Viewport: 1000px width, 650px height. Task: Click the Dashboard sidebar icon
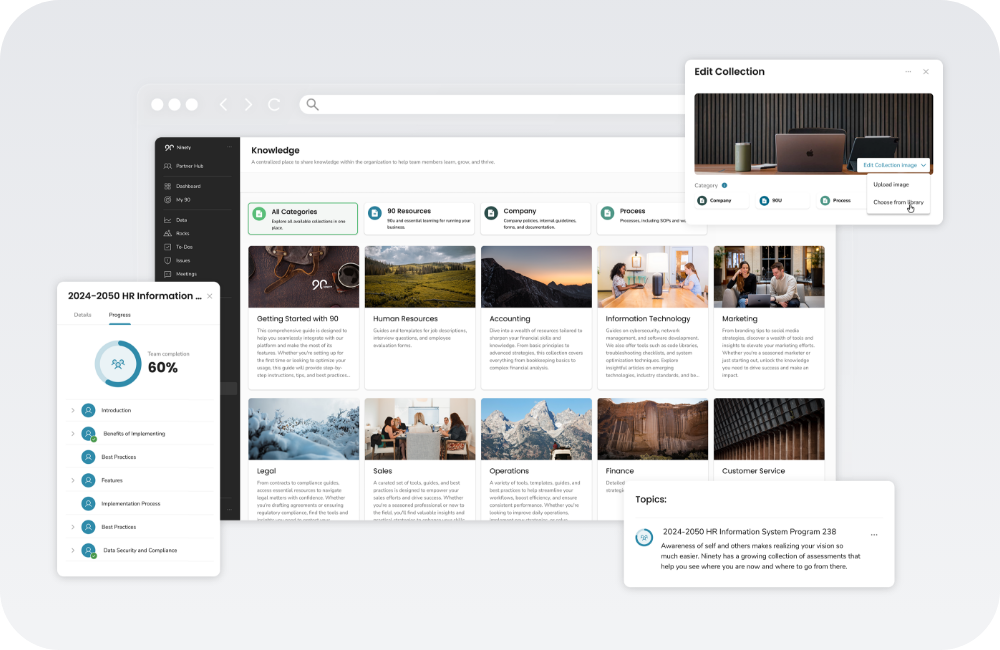pos(168,186)
